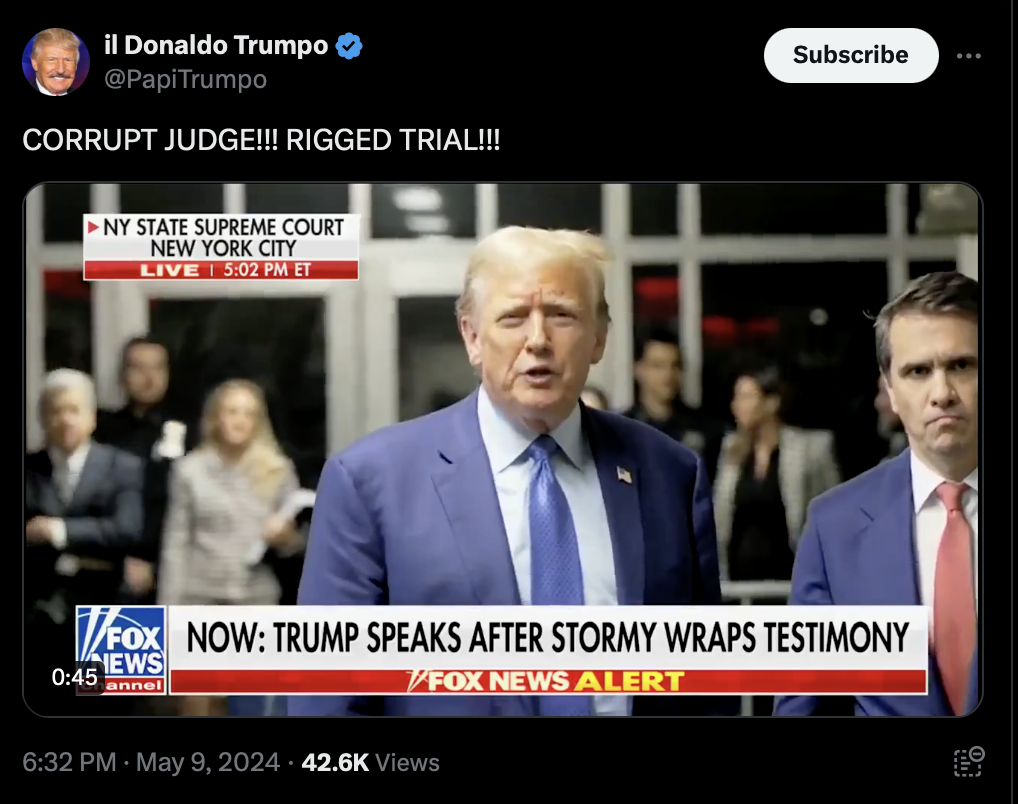1018x804 pixels.
Task: Subscribe to the @PapiTrumpo account
Action: [x=850, y=55]
